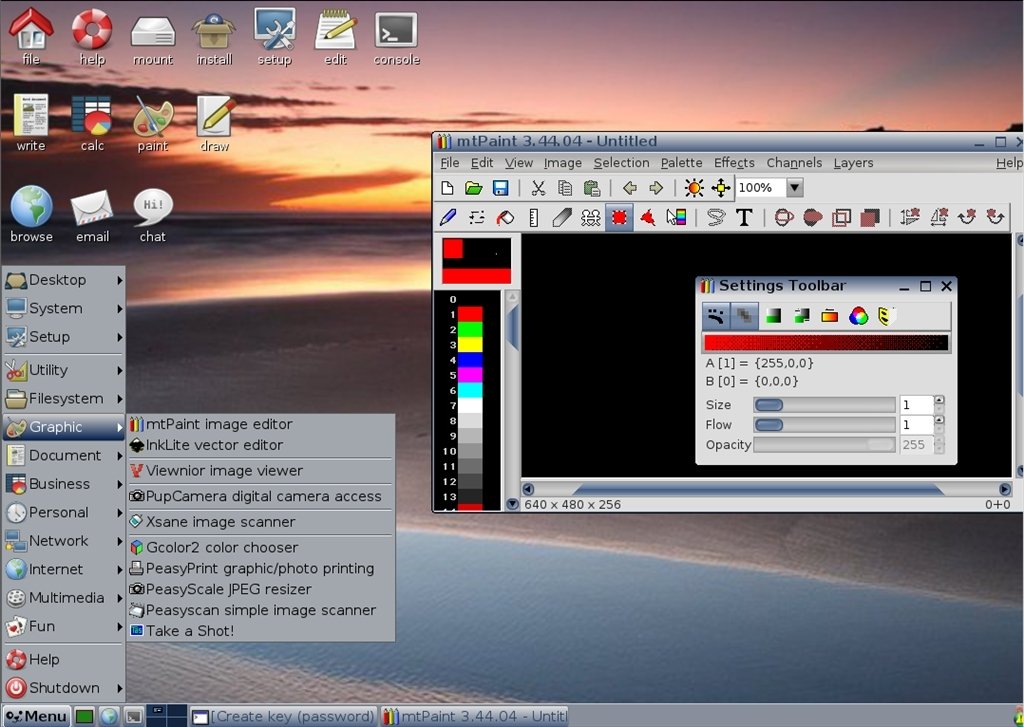Rotate the selection anti-clockwise
The width and height of the screenshot is (1024, 727).
point(995,217)
